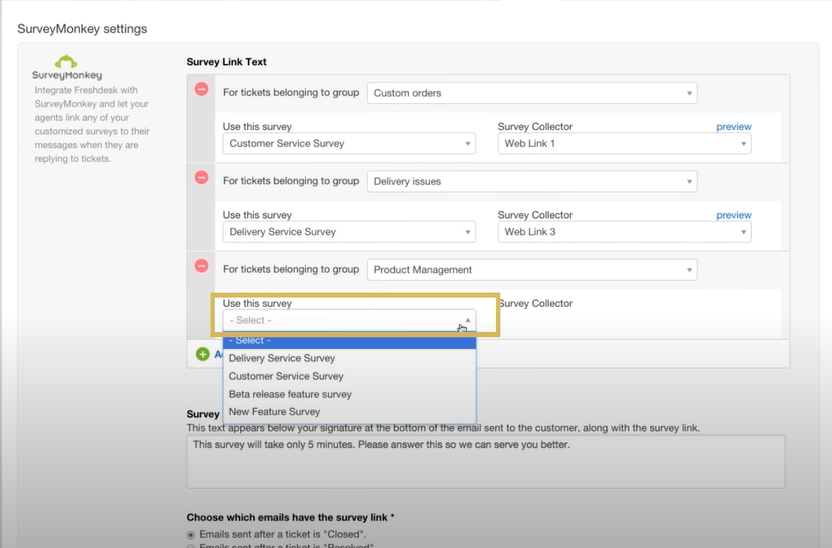Click preview link for Web Link 1
This screenshot has width=832, height=548.
(x=733, y=127)
